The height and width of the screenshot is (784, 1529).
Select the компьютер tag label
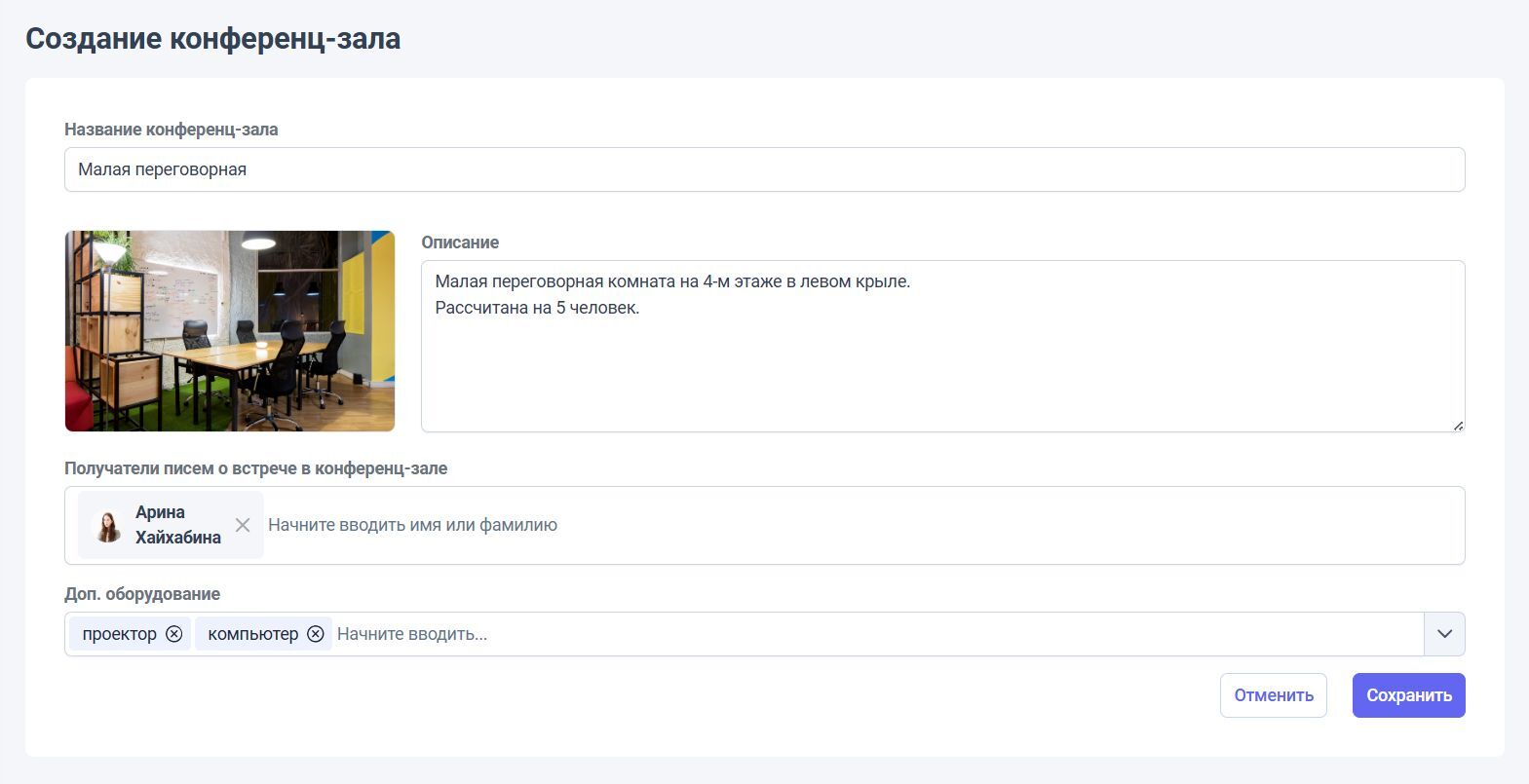(x=253, y=634)
